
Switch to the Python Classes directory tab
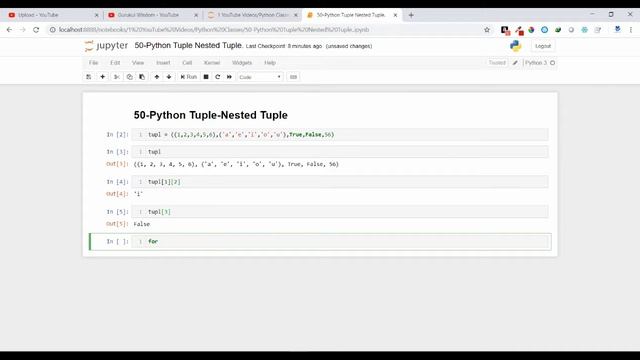[x=252, y=15]
